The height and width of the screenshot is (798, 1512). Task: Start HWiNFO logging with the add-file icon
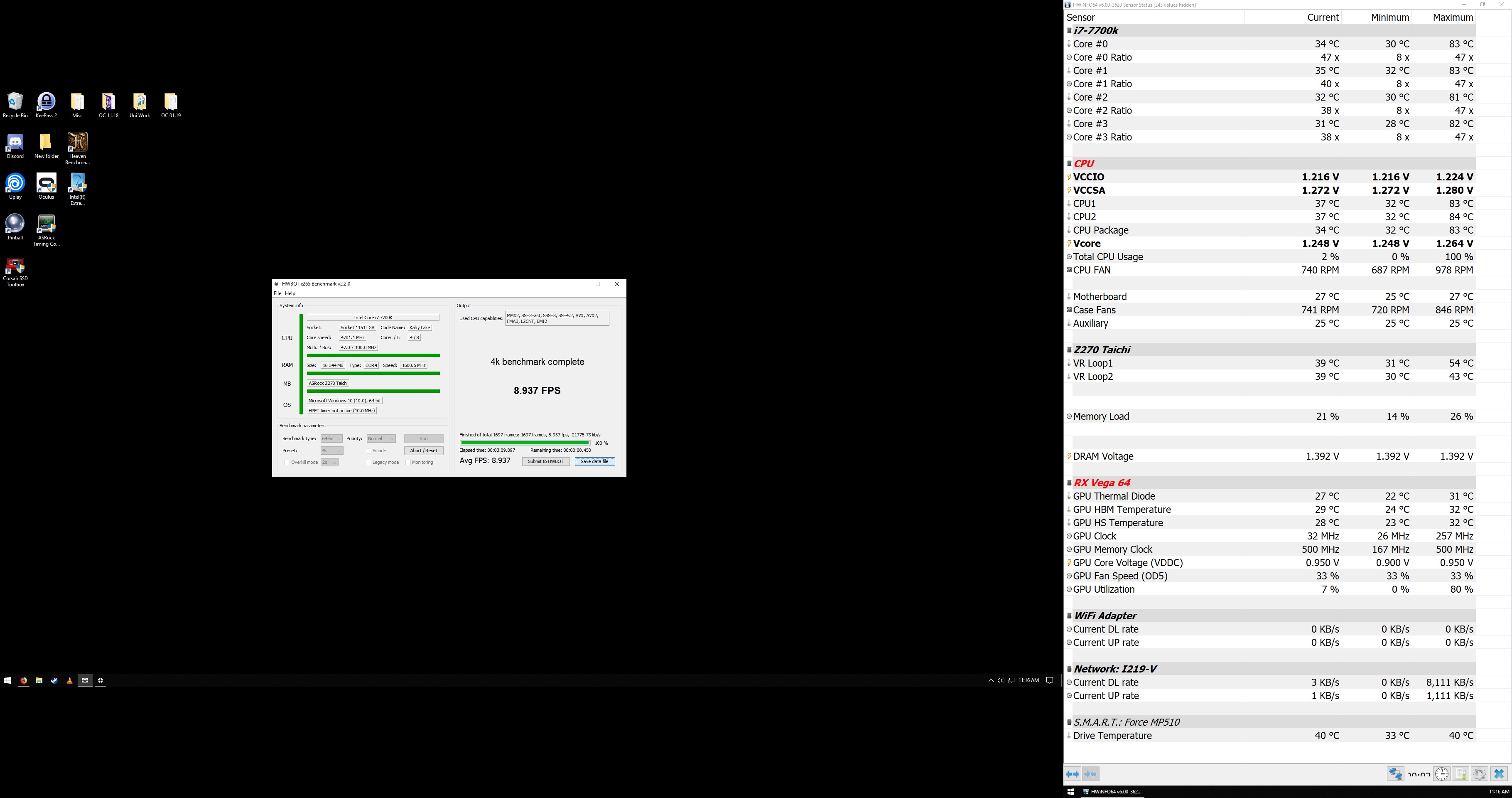coord(1461,774)
